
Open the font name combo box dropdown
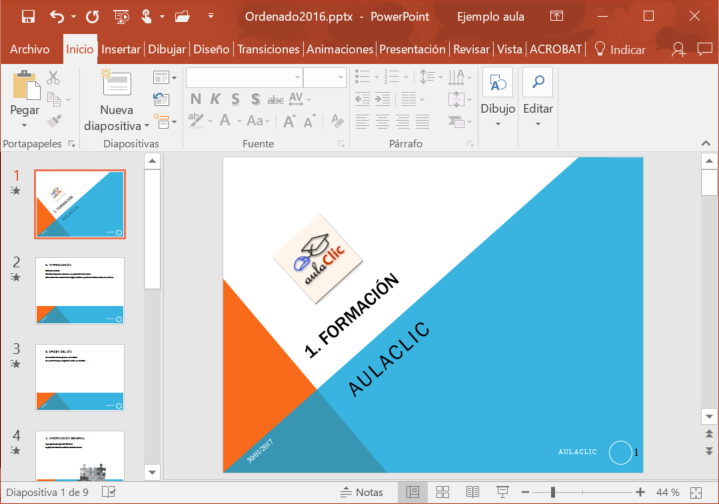[297, 78]
